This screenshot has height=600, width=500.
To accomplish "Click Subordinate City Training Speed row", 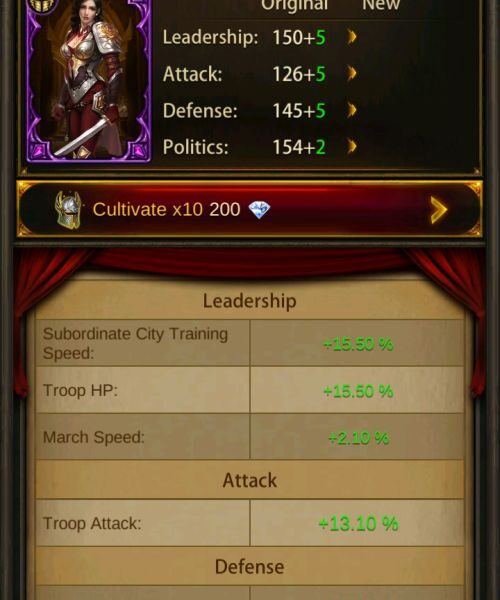I will pos(249,343).
